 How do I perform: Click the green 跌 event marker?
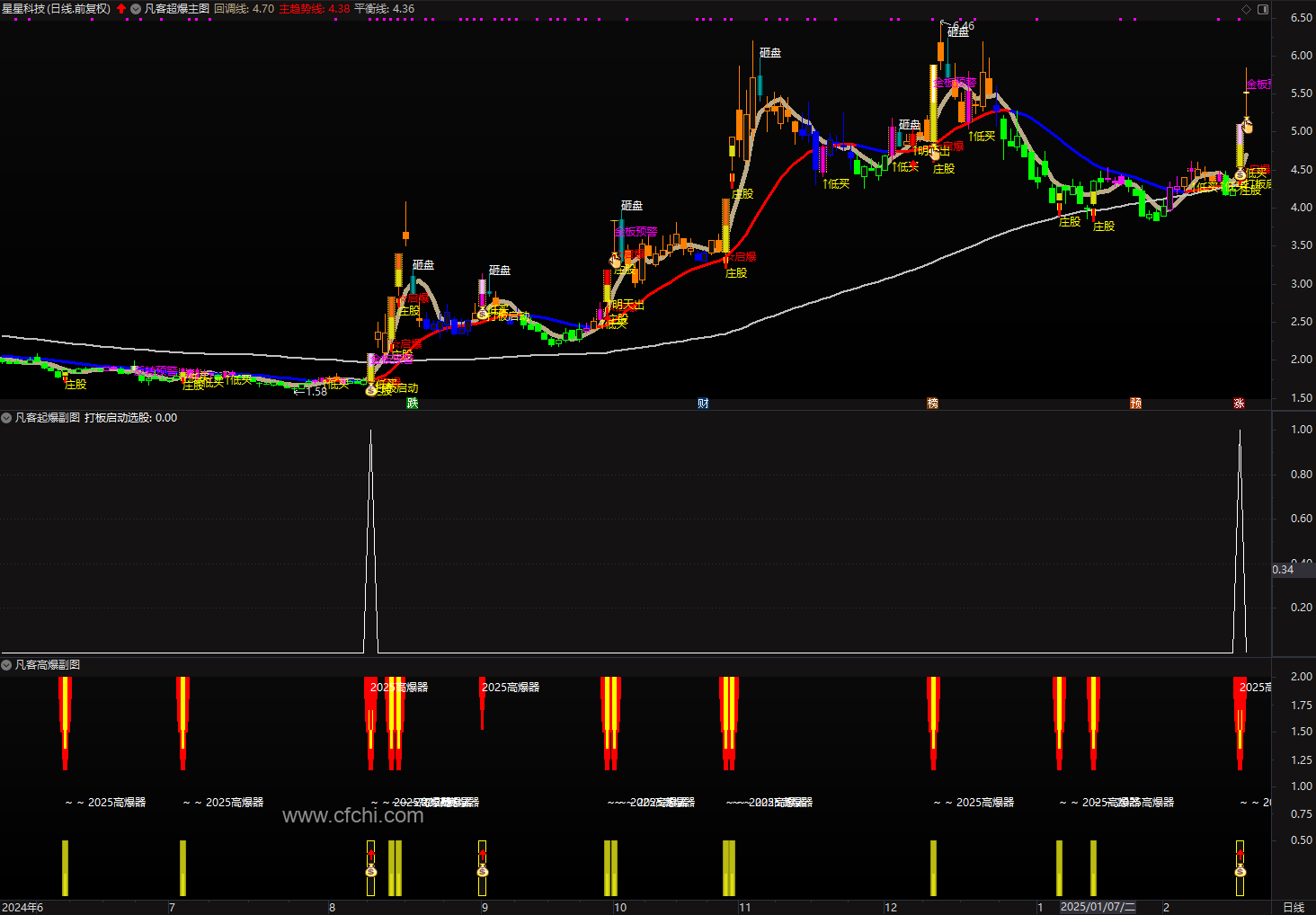pyautogui.click(x=413, y=404)
